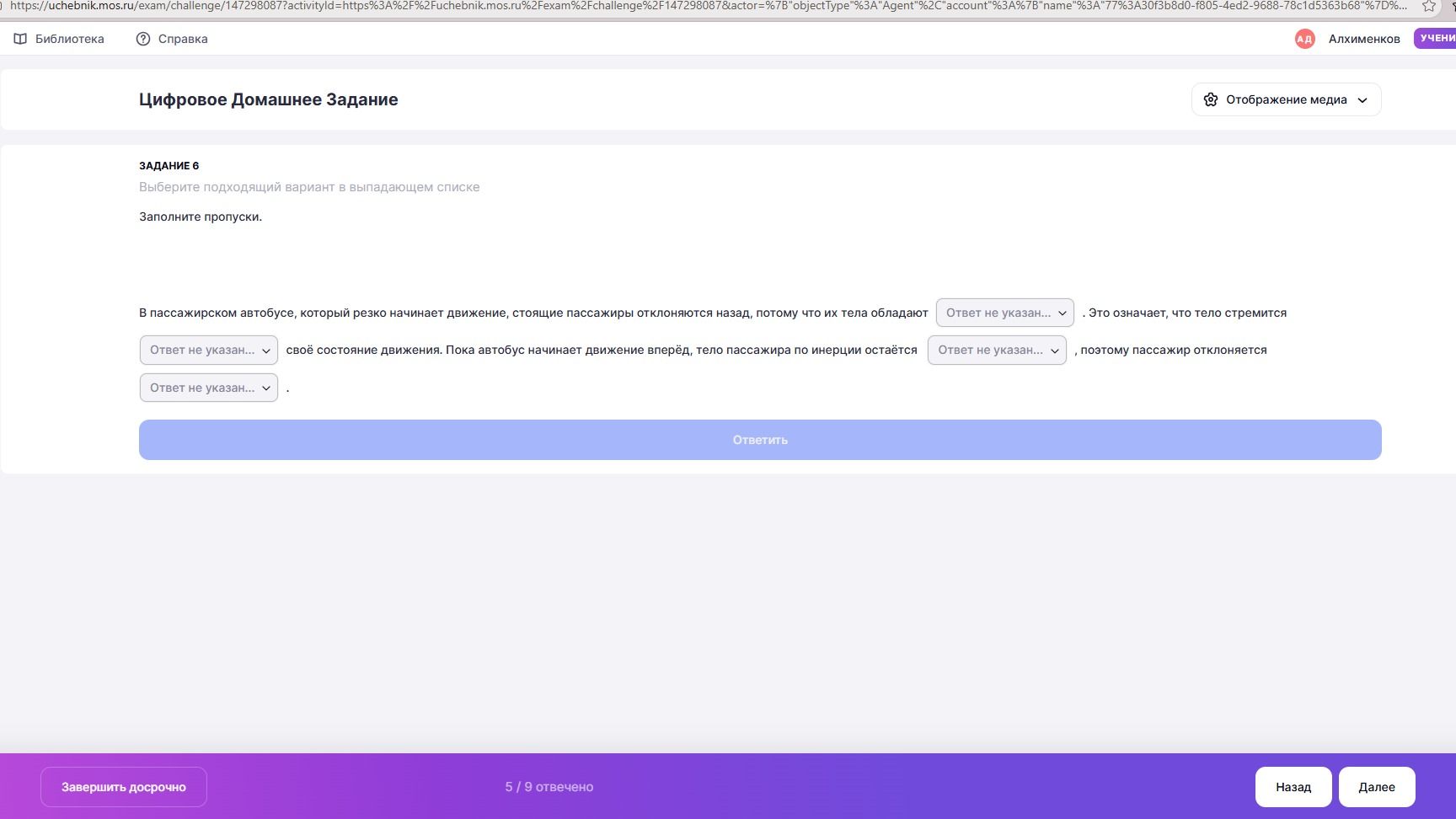Screen dimensions: 1456x819
Task: Click the Ответить submit button
Action: 760,440
